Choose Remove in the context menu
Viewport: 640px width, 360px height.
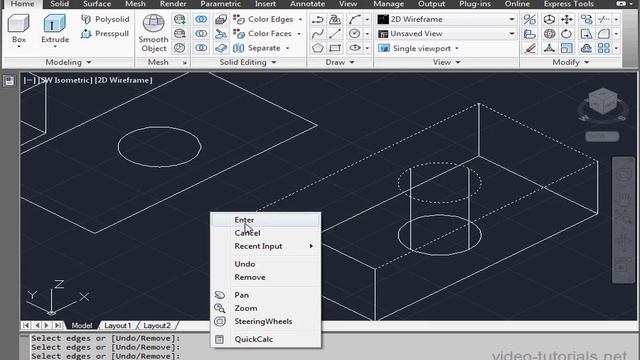point(266,277)
